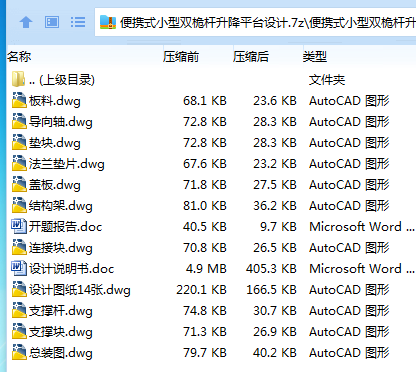The image size is (416, 372).
Task: Select the file name 开题报告.doc
Action: (x=65, y=227)
